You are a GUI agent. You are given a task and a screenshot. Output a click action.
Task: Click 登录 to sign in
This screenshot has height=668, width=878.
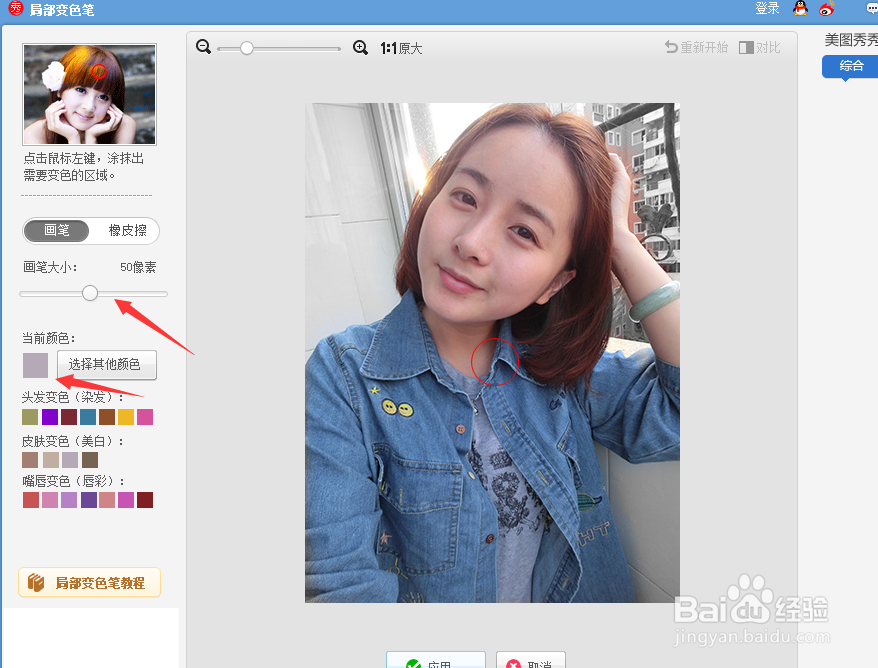[x=766, y=9]
